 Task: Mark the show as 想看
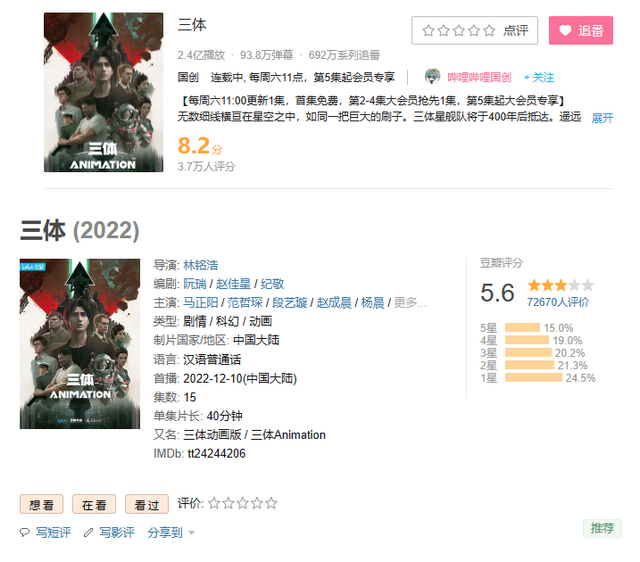pos(41,504)
